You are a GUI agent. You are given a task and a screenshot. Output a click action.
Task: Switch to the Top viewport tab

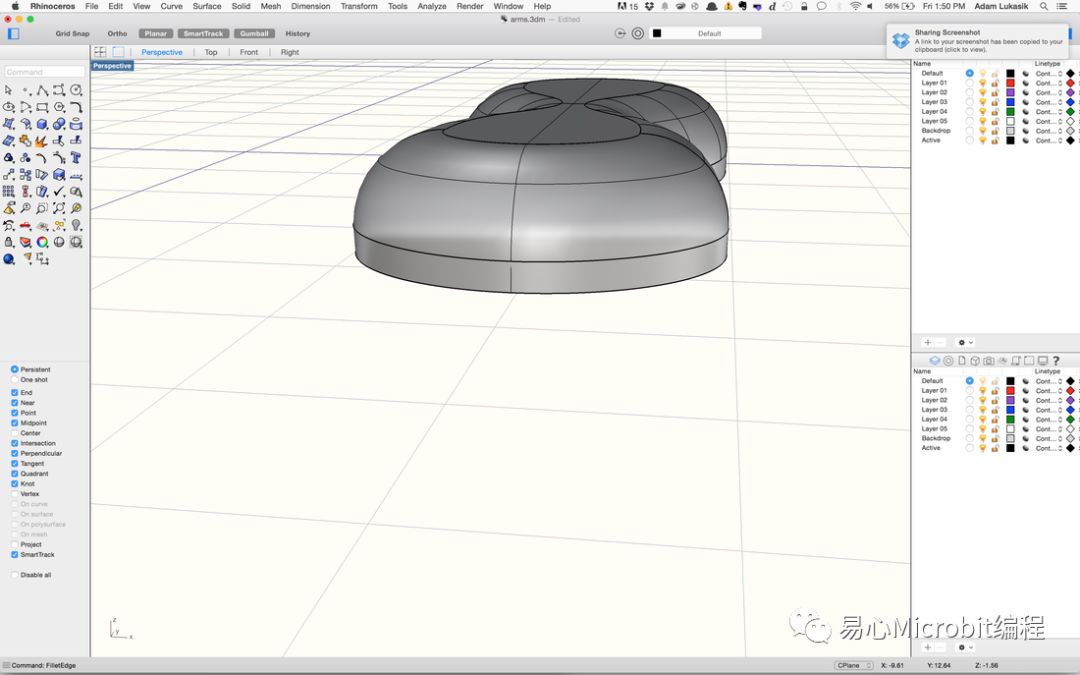tap(211, 52)
